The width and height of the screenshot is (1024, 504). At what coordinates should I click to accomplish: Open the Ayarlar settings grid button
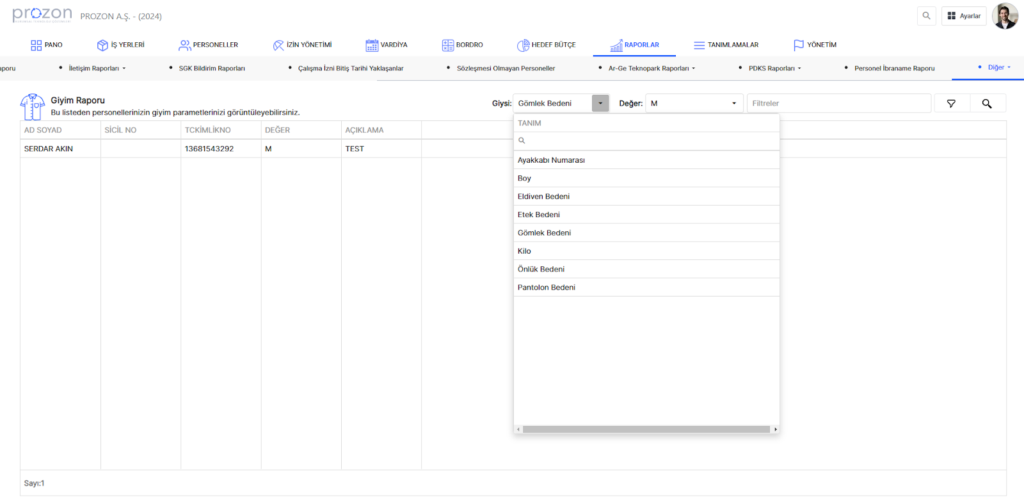click(x=963, y=16)
